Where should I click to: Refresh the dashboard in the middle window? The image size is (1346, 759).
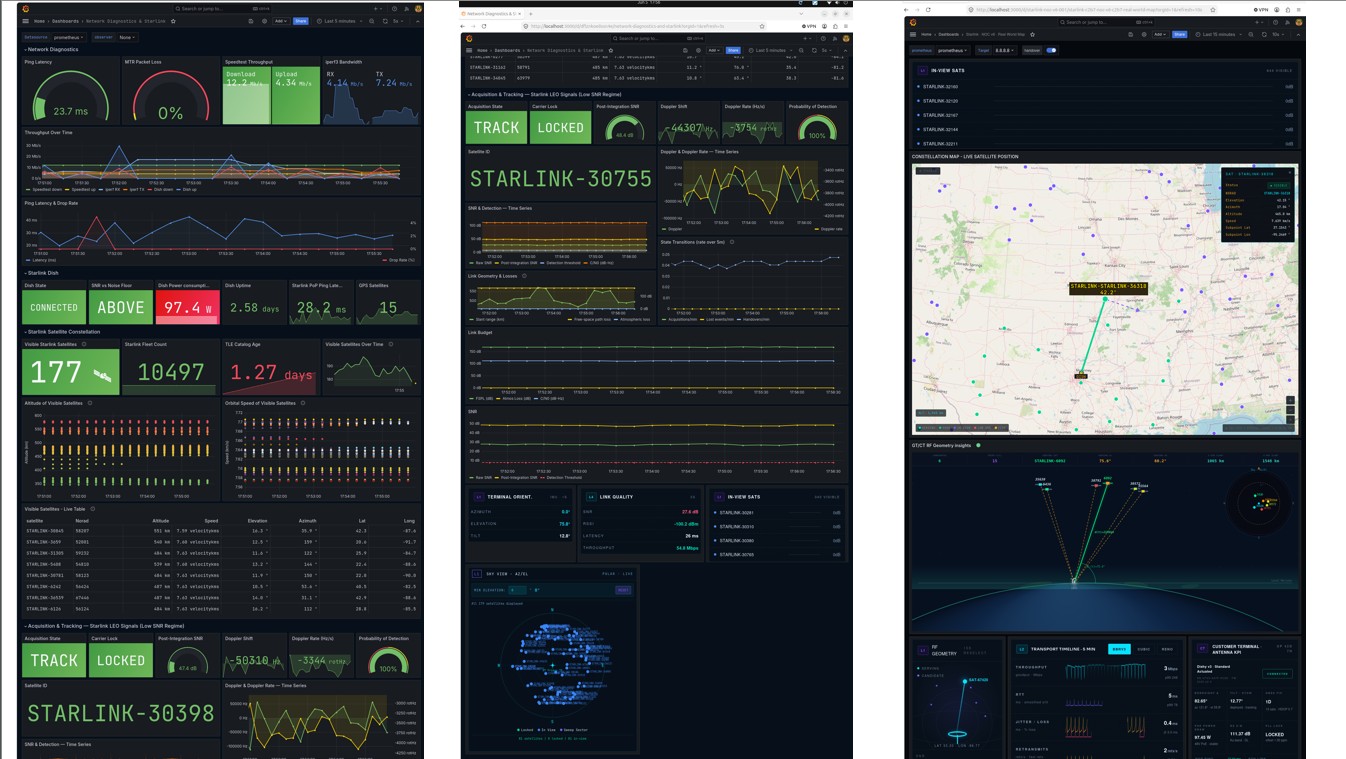(815, 50)
